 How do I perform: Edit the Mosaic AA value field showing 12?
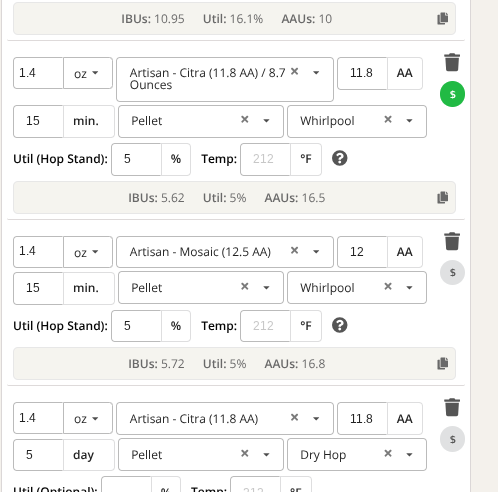[x=362, y=252]
